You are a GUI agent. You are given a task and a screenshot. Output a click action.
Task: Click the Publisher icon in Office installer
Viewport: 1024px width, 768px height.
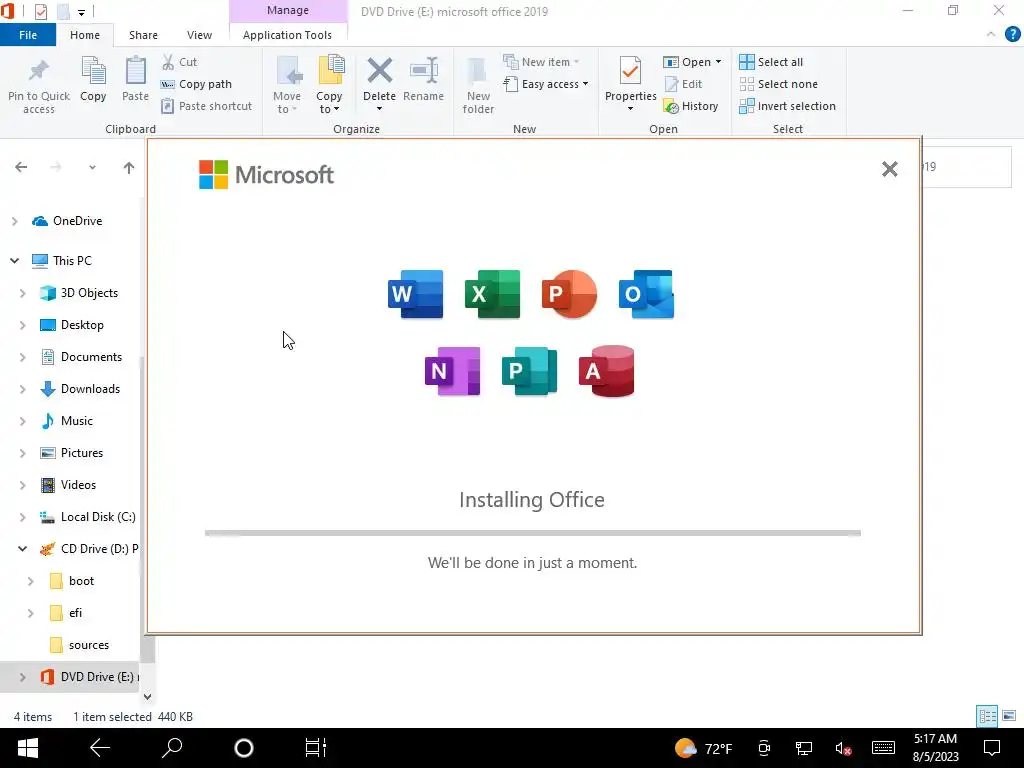click(x=530, y=371)
